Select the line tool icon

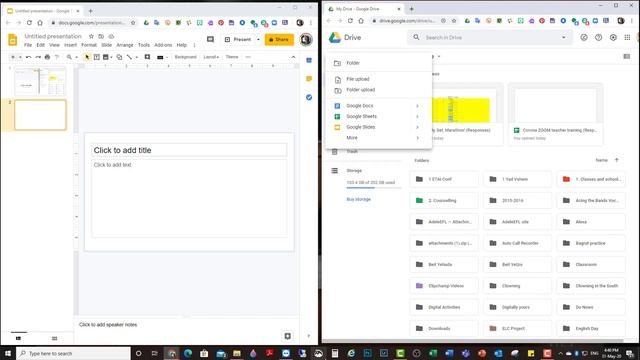point(129,57)
